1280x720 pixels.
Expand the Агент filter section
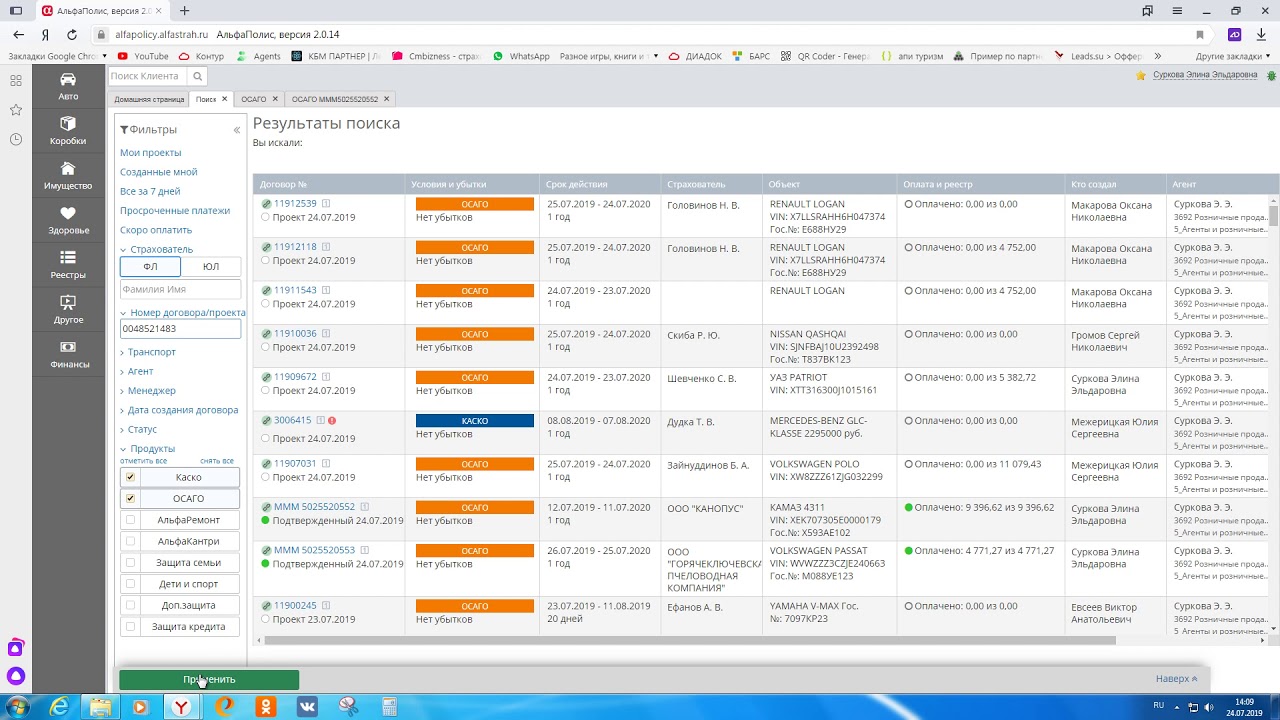coord(137,371)
